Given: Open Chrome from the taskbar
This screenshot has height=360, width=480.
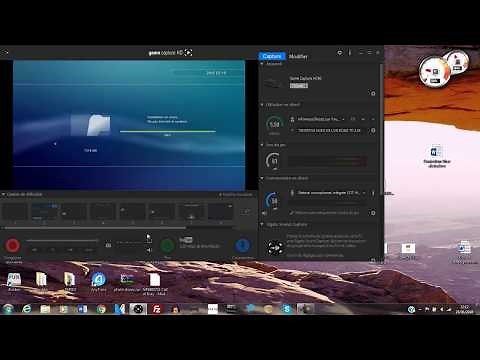Looking at the screenshot, I should [x=101, y=309].
